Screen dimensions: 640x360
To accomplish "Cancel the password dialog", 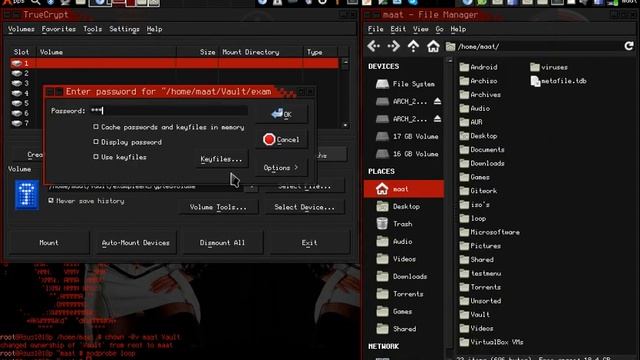I will click(282, 140).
